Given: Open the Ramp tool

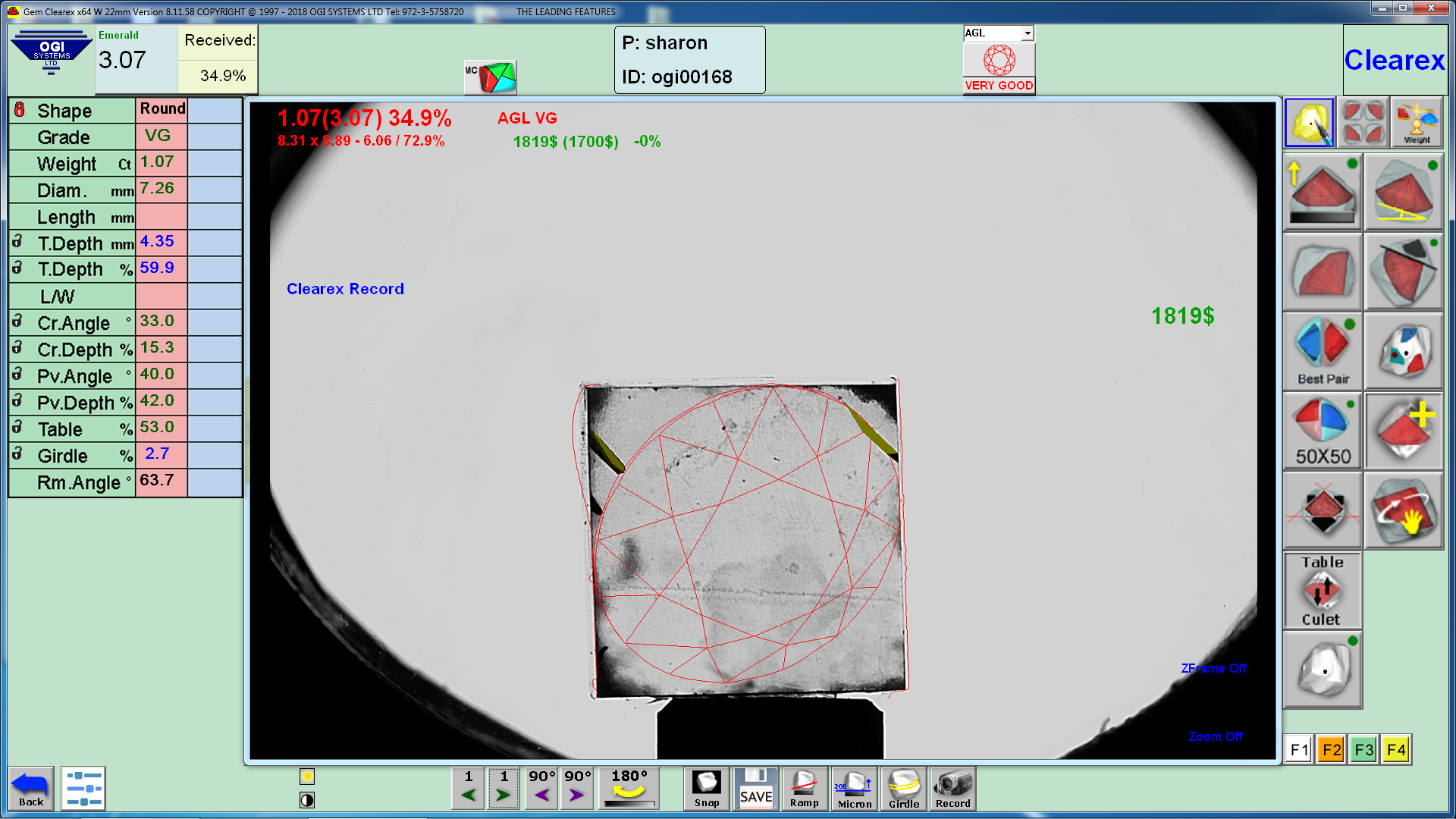Looking at the screenshot, I should click(804, 789).
